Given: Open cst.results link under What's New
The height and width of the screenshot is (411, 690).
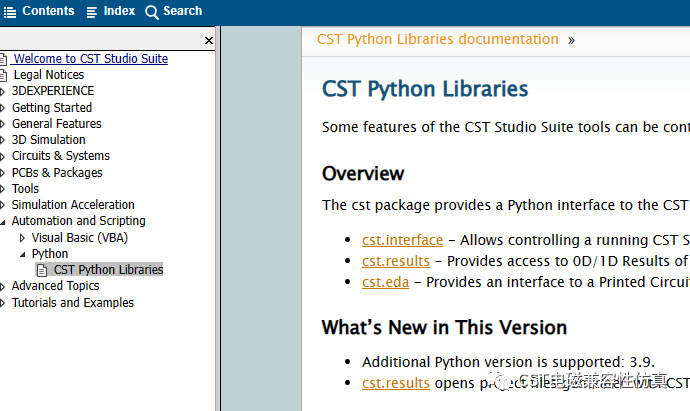Looking at the screenshot, I should [x=396, y=383].
